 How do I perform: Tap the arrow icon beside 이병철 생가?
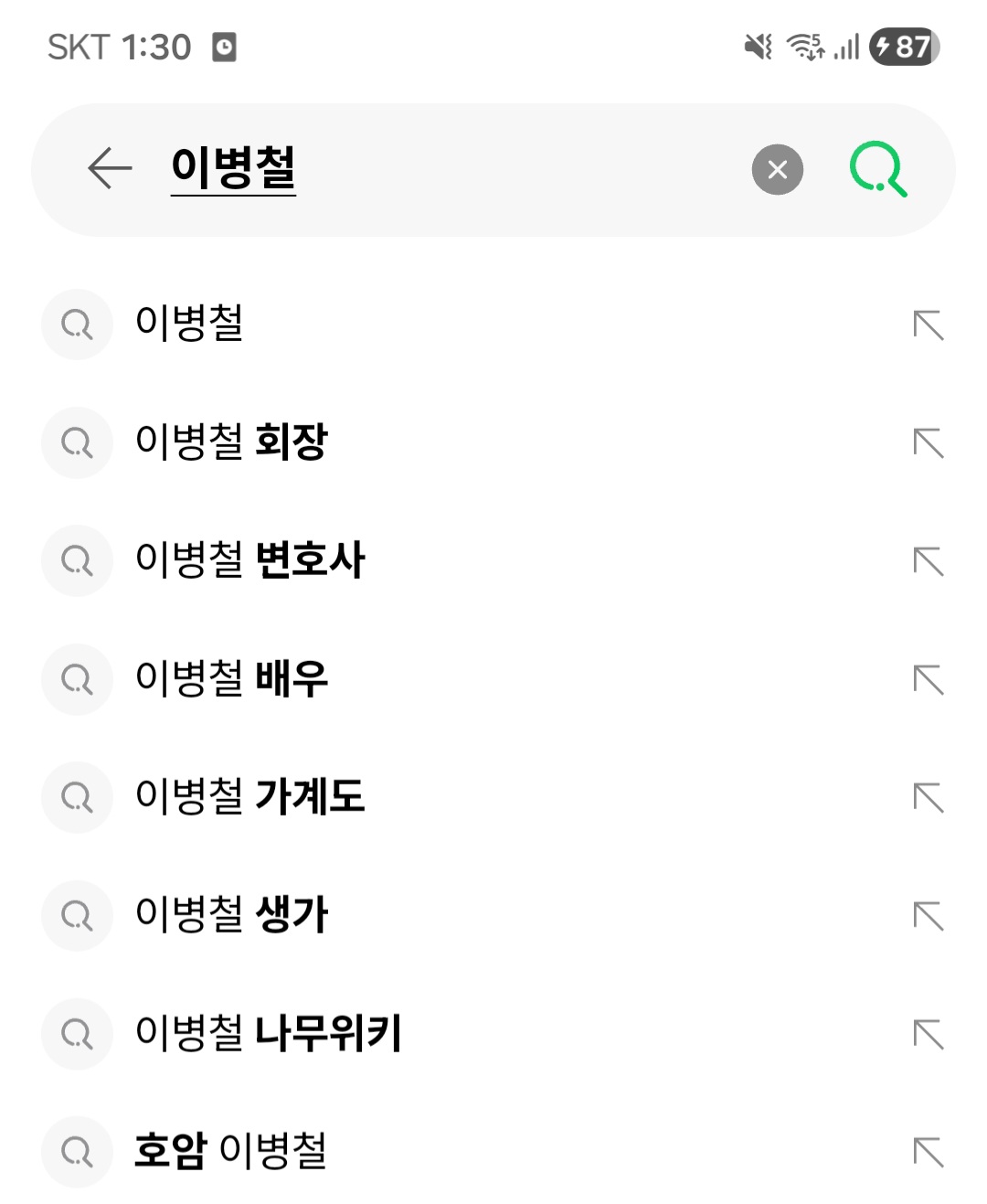[x=929, y=915]
